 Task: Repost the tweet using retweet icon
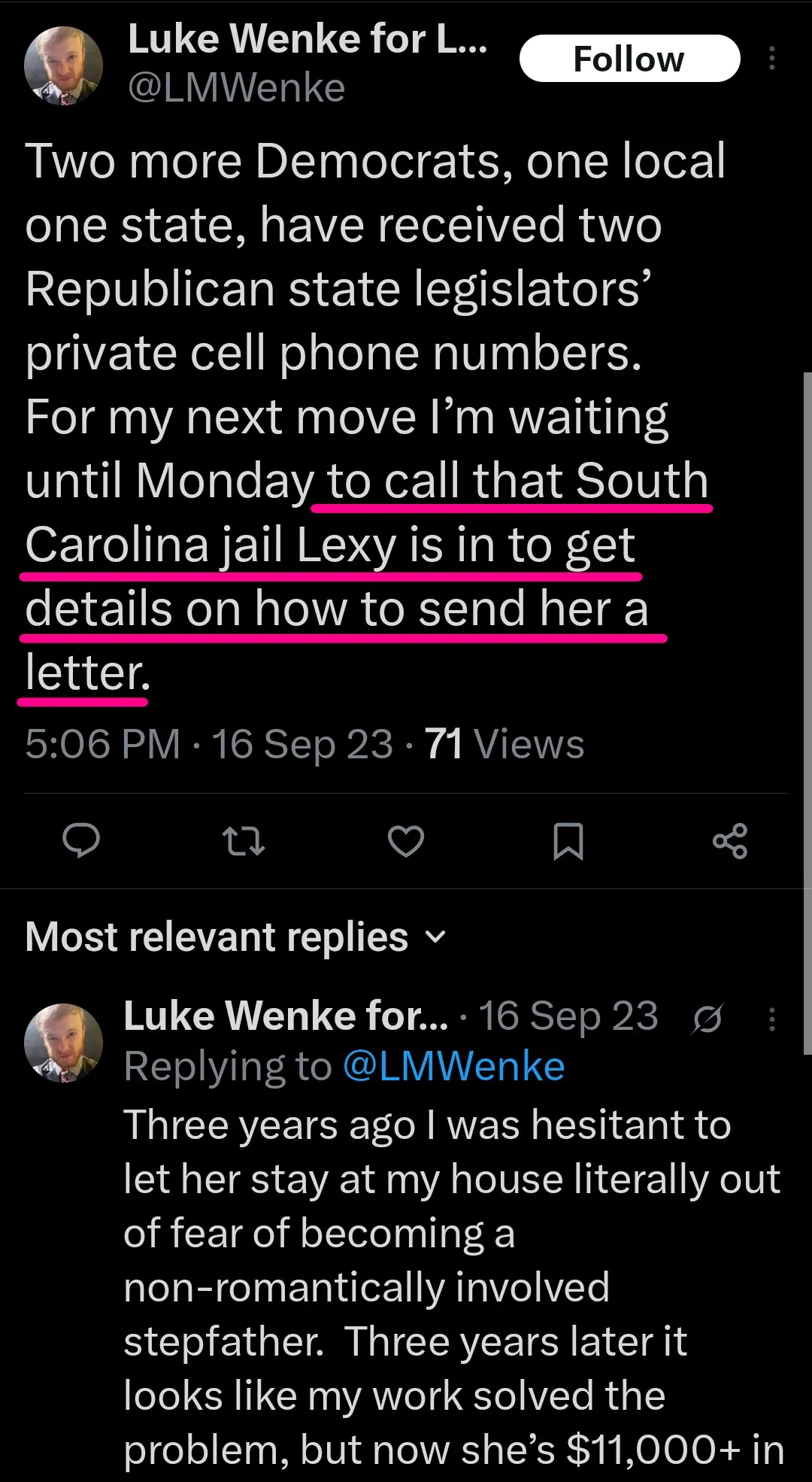click(x=244, y=841)
